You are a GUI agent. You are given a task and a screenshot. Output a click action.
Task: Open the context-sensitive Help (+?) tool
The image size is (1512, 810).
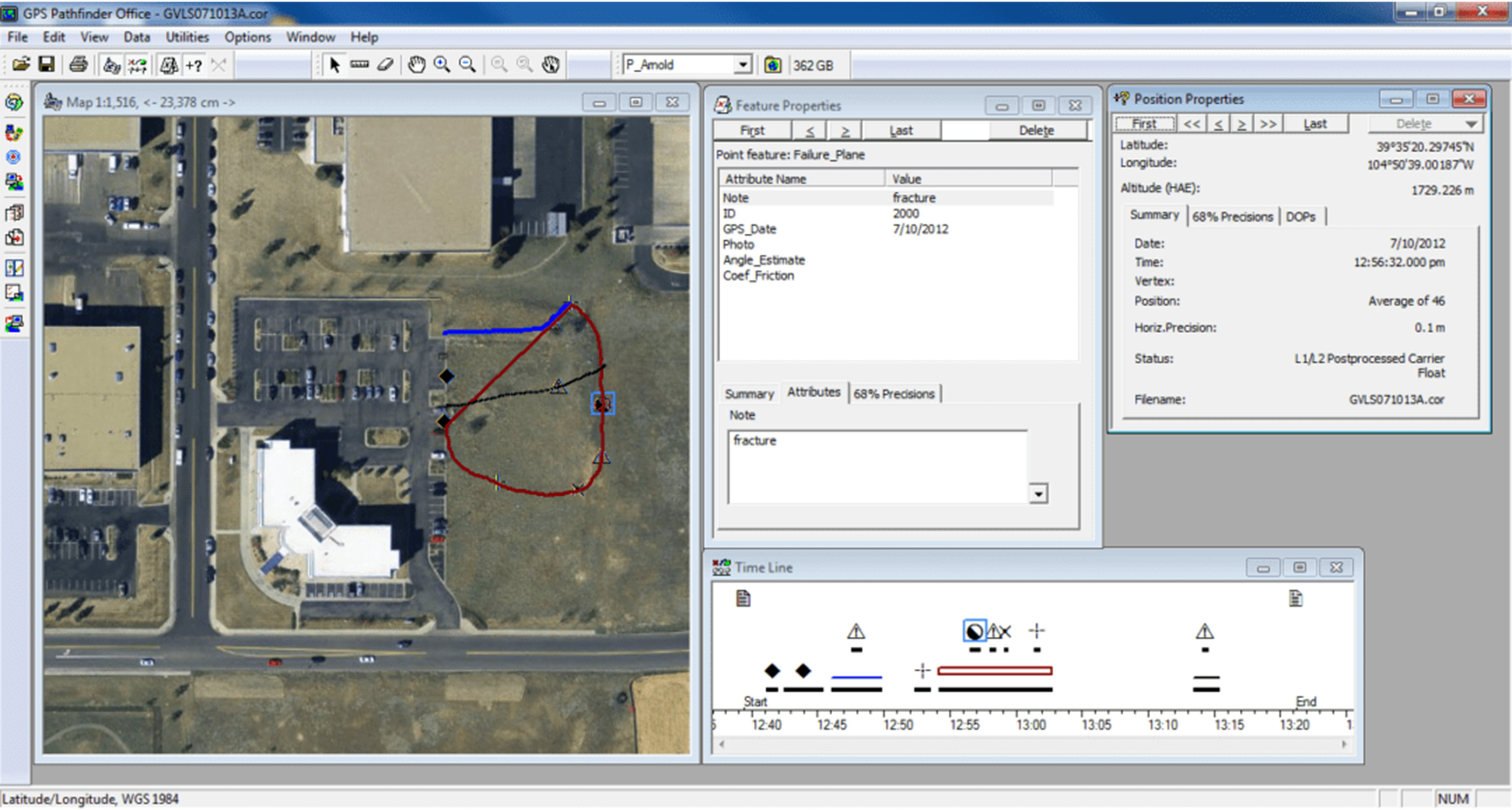(x=194, y=65)
